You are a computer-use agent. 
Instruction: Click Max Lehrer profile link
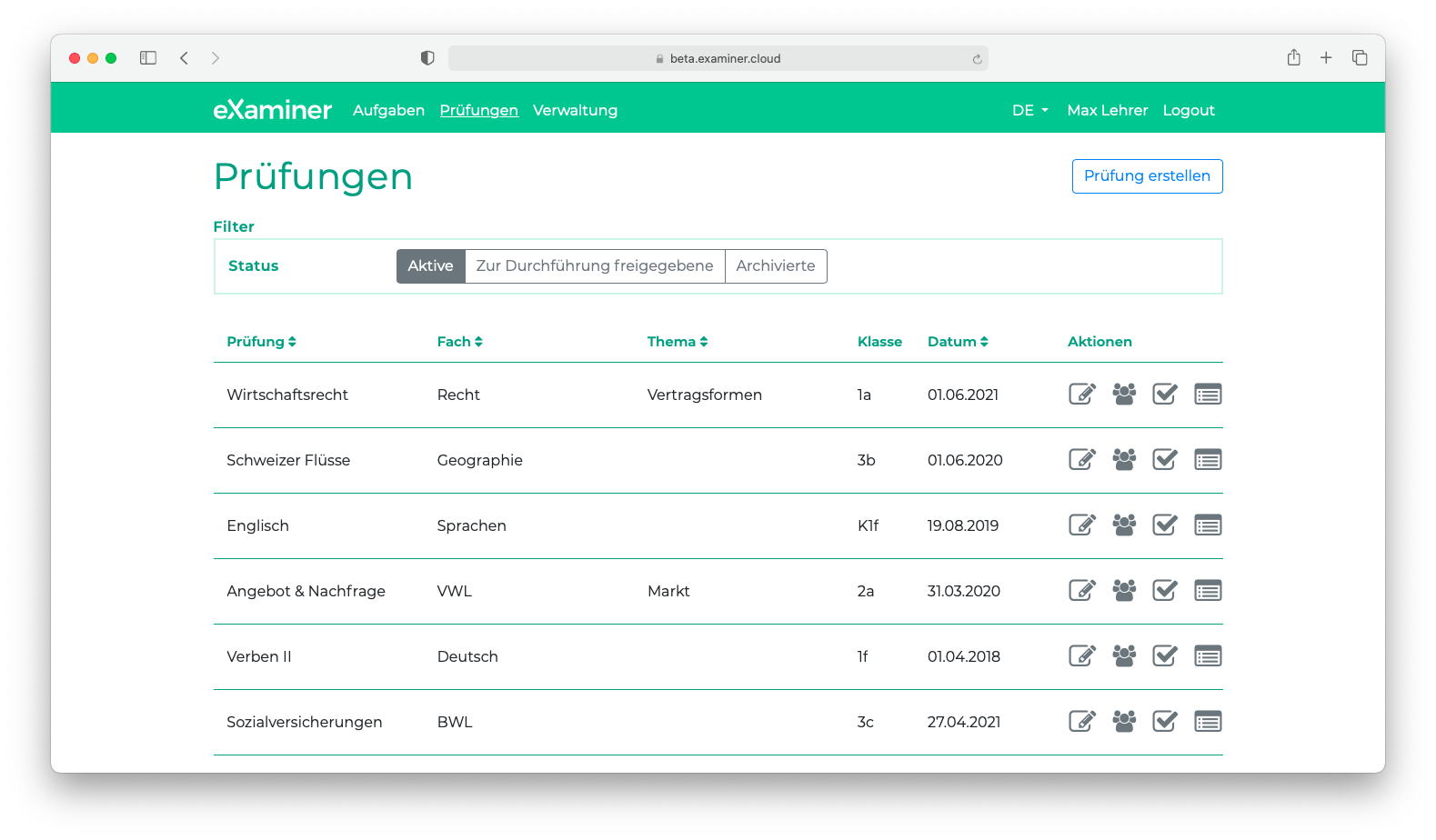(x=1107, y=110)
